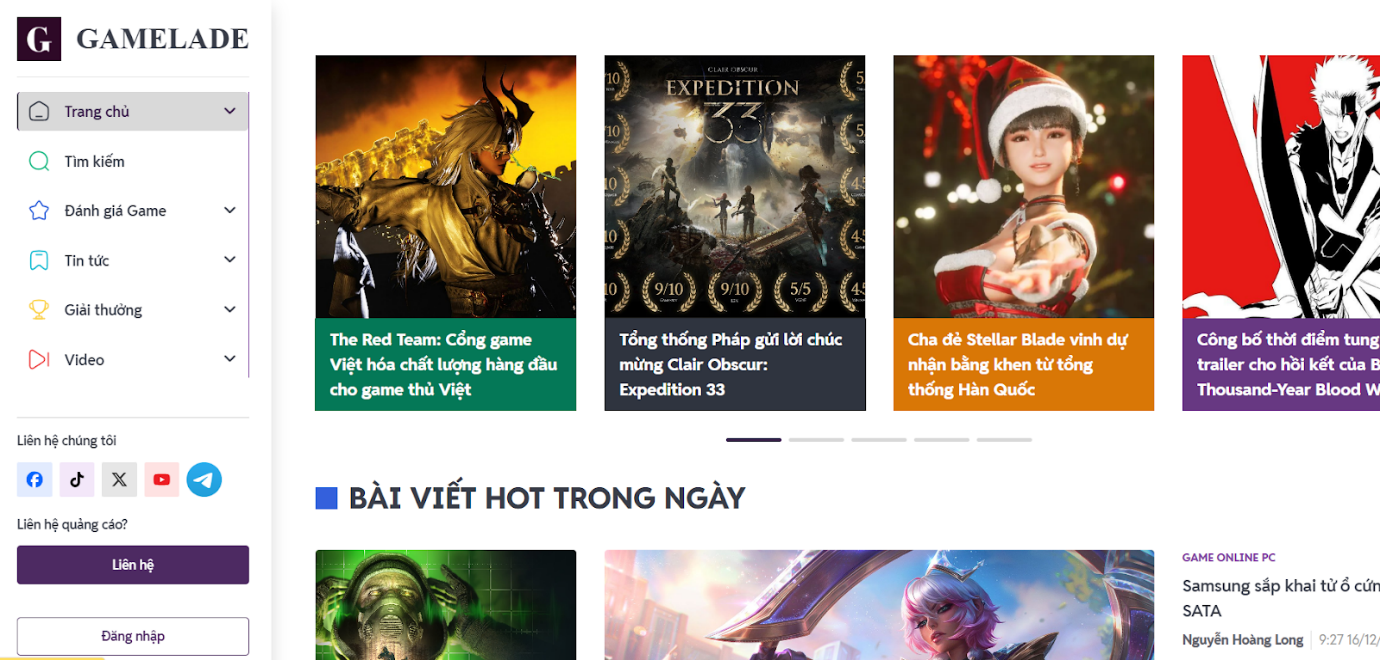Click the purple Liên hệ button
1380x660 pixels.
[133, 565]
